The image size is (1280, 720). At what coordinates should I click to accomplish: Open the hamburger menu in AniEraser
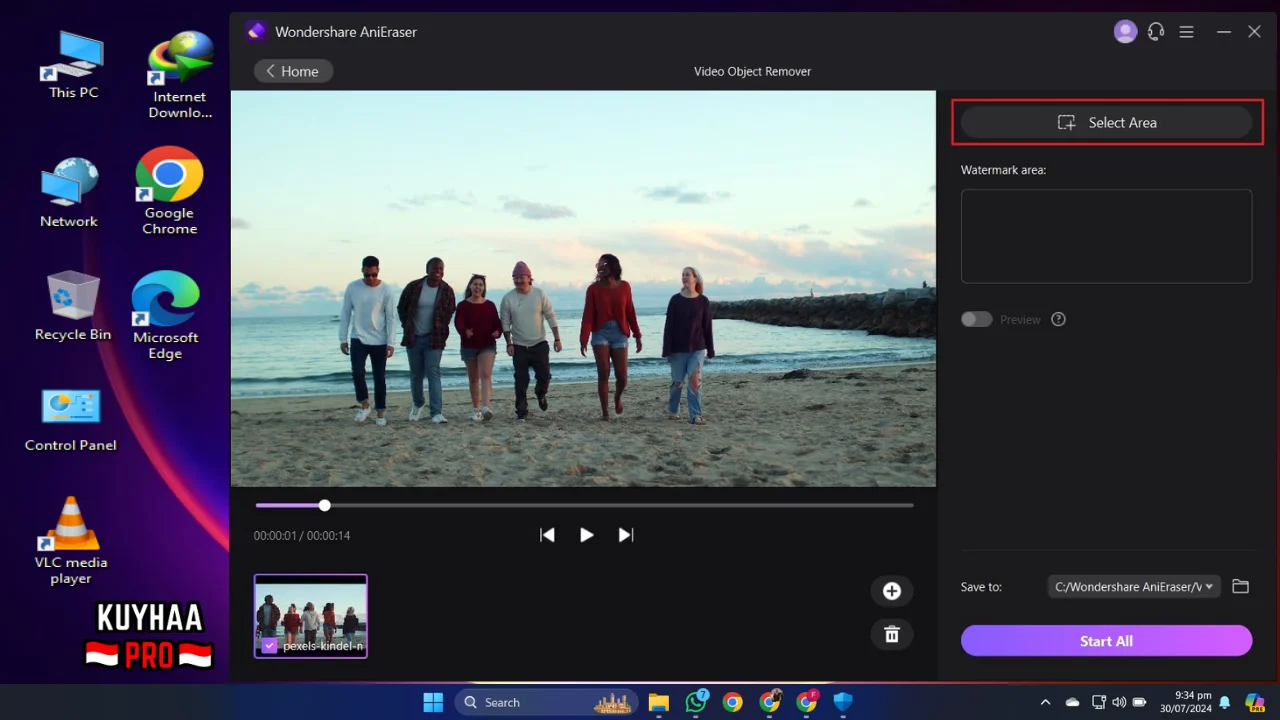click(x=1186, y=32)
